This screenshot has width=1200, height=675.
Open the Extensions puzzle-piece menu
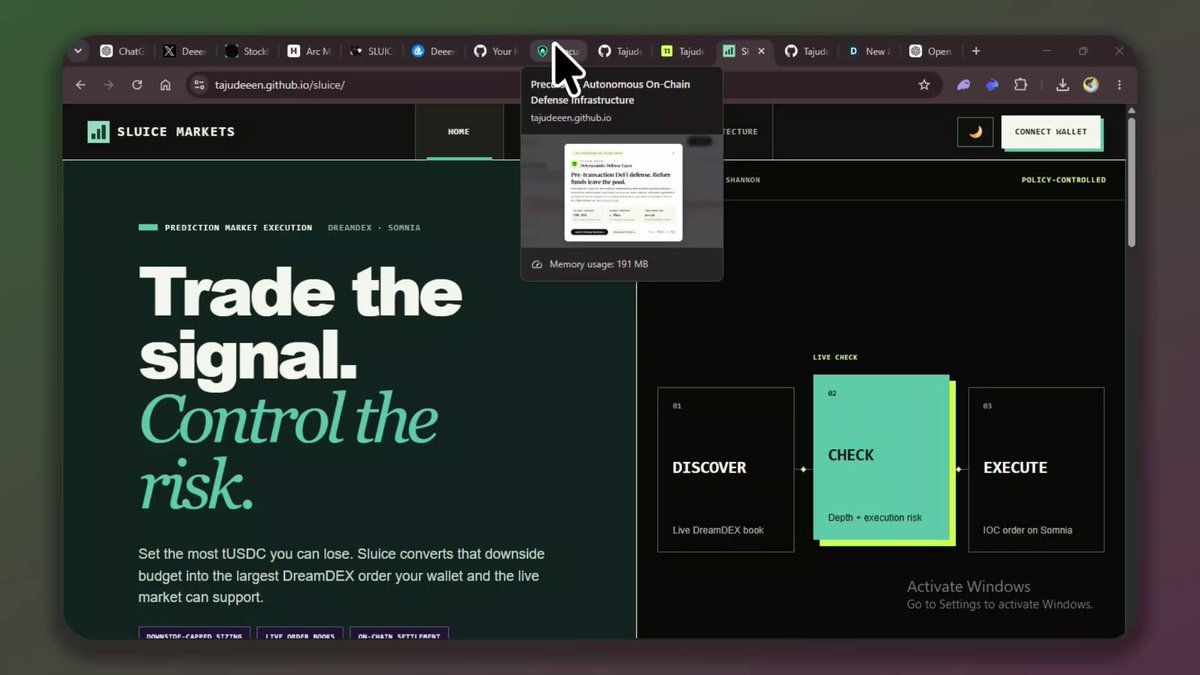pos(1021,85)
